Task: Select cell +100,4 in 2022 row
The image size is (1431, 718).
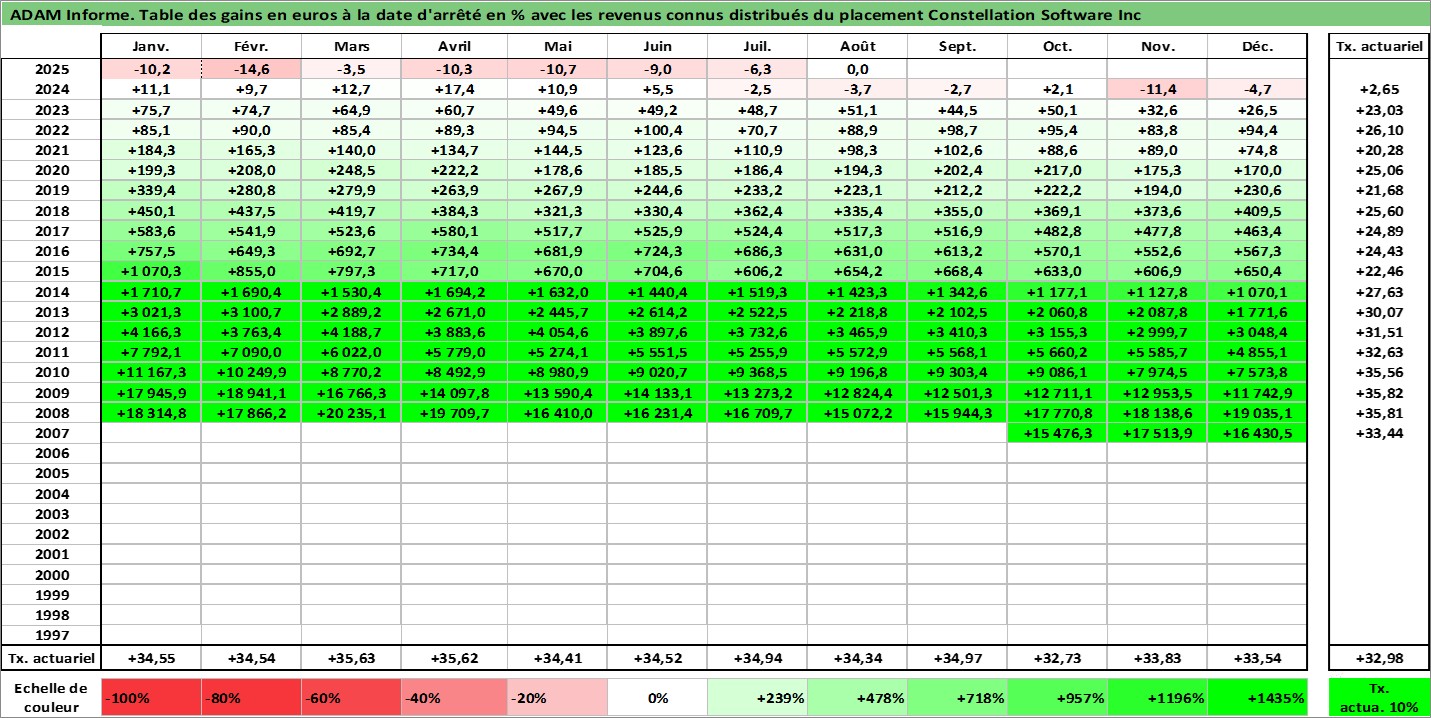Action: 657,130
